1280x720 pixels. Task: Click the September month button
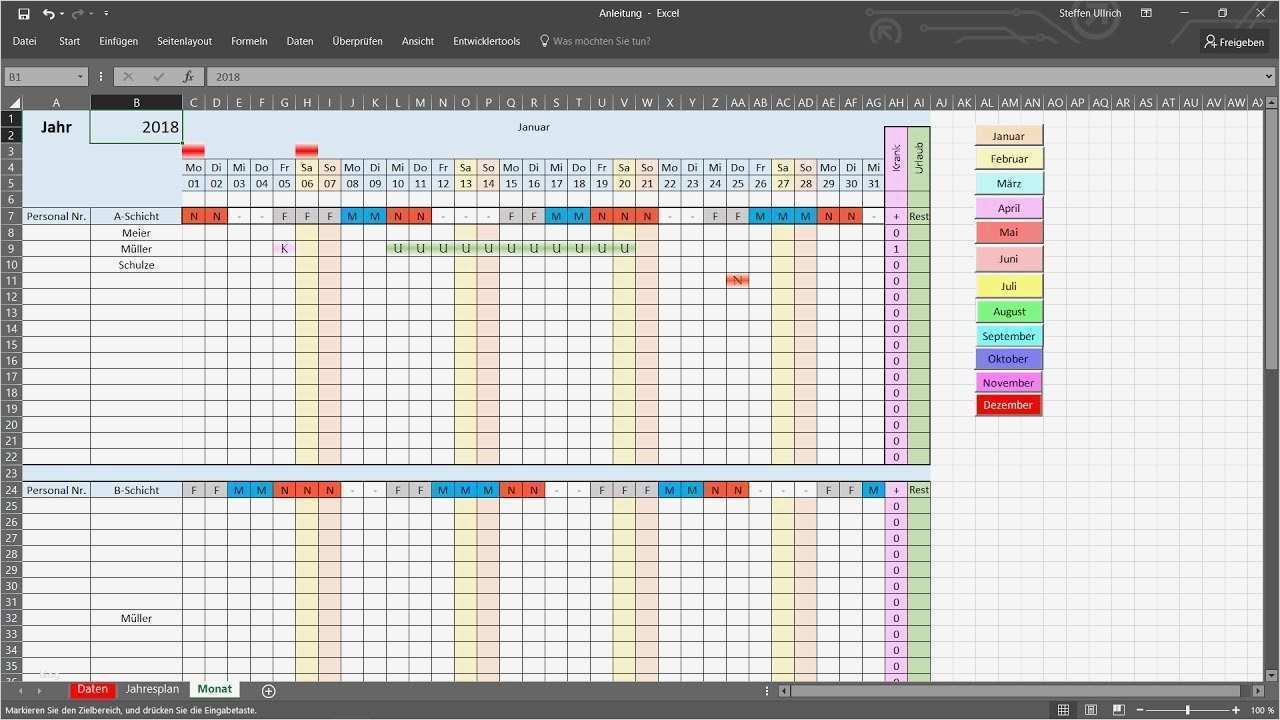click(x=1008, y=336)
